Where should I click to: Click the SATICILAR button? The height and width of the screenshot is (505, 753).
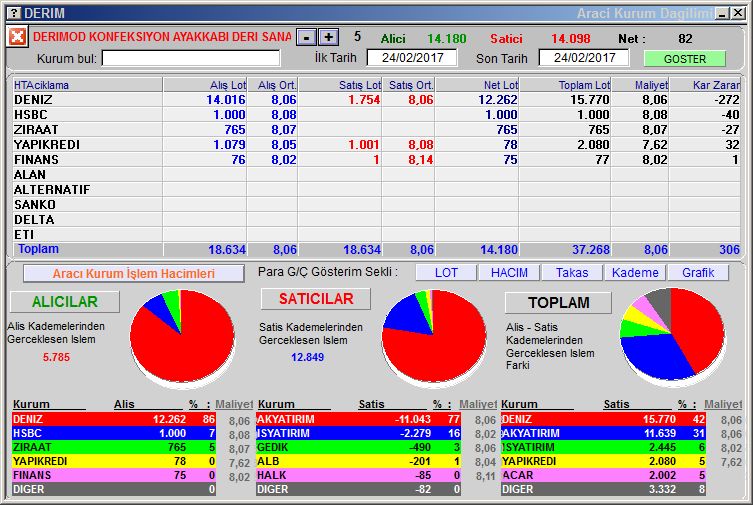point(316,299)
